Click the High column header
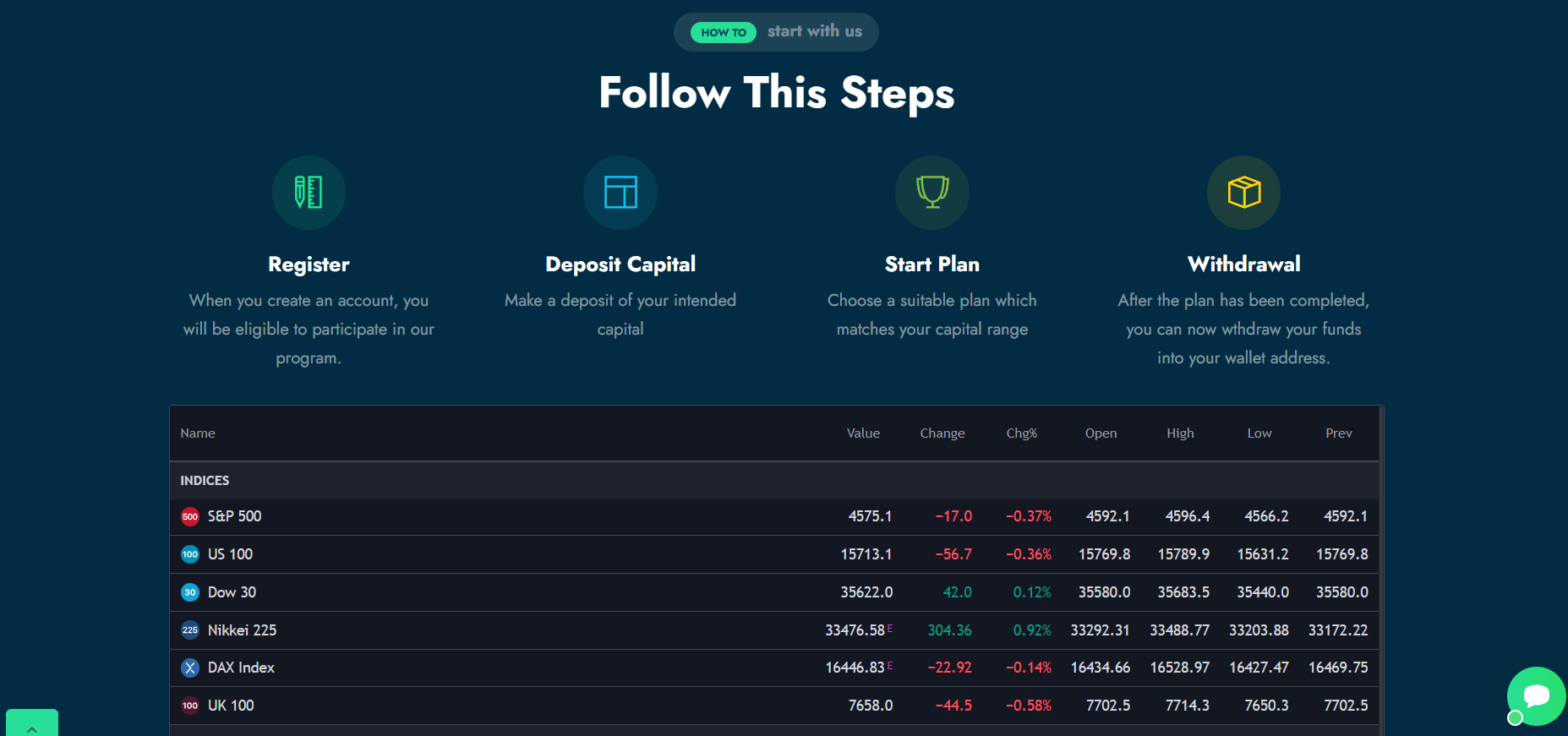 click(1180, 433)
